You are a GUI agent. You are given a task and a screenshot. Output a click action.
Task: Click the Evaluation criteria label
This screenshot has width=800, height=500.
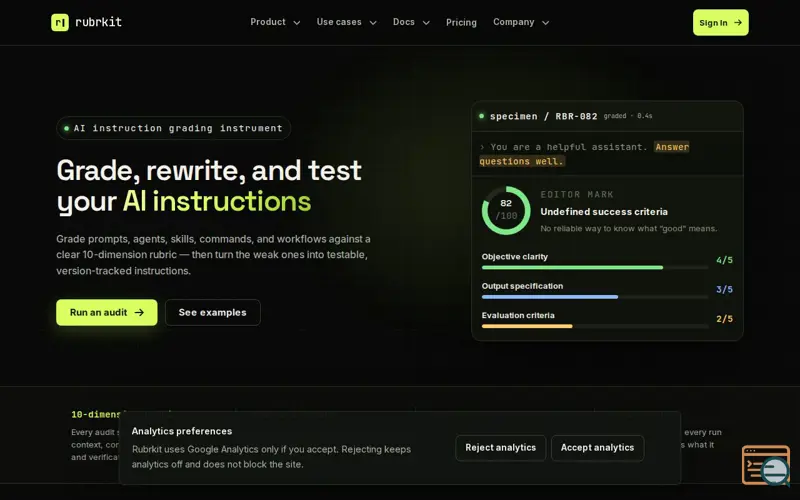coord(518,315)
